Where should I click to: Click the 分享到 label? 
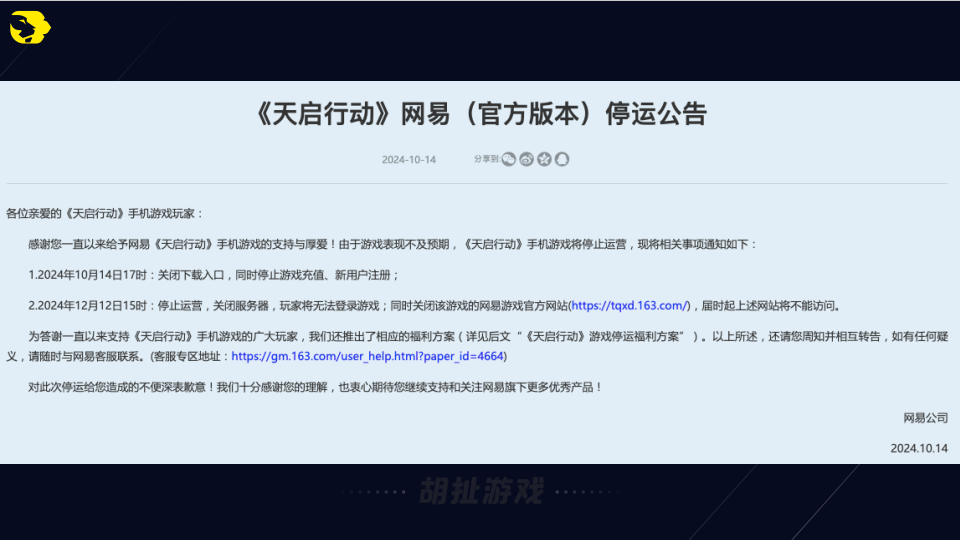(x=487, y=159)
